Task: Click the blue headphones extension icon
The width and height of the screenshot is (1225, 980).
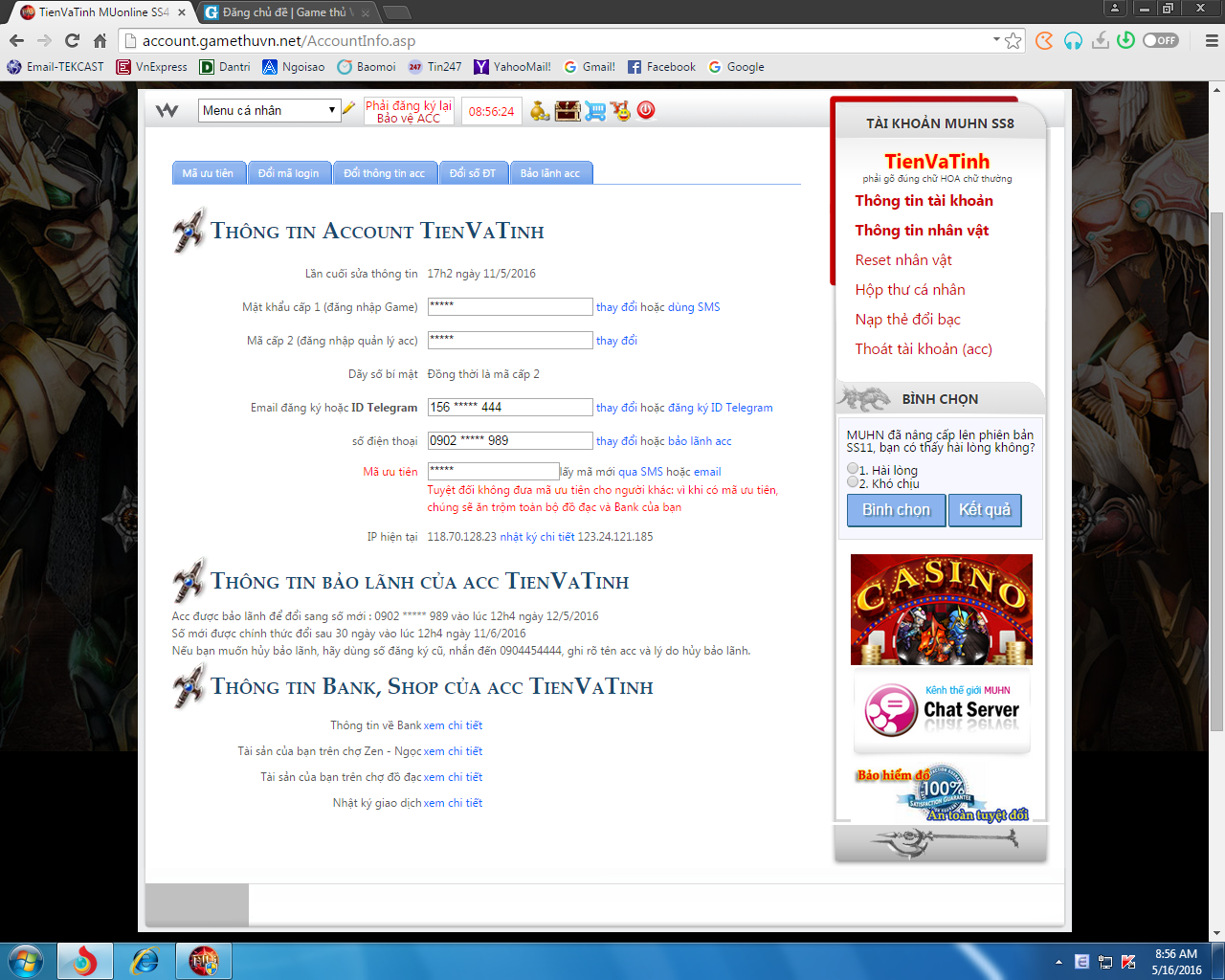Action: click(1073, 40)
